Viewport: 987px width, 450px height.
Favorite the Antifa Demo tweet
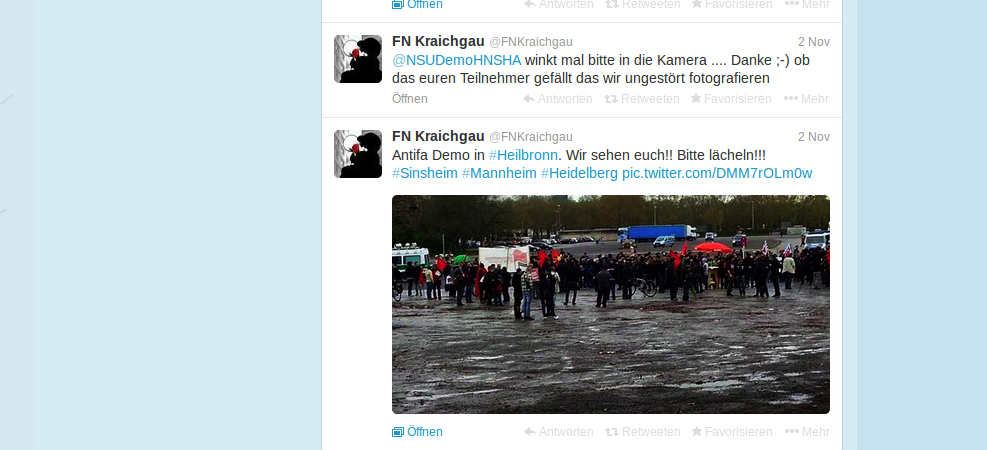point(731,432)
